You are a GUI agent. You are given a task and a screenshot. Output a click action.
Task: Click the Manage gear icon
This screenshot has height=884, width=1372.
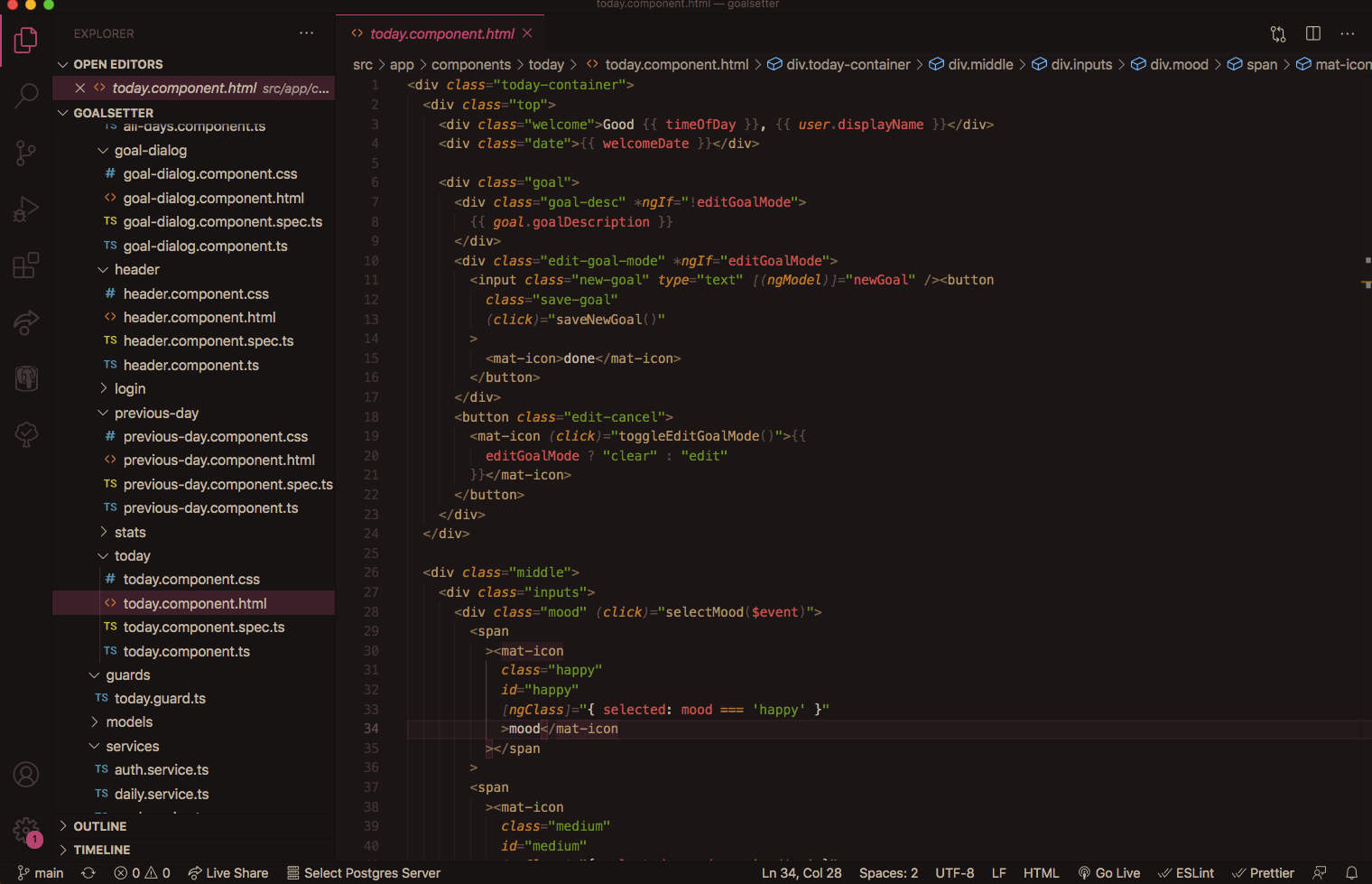coord(26,830)
